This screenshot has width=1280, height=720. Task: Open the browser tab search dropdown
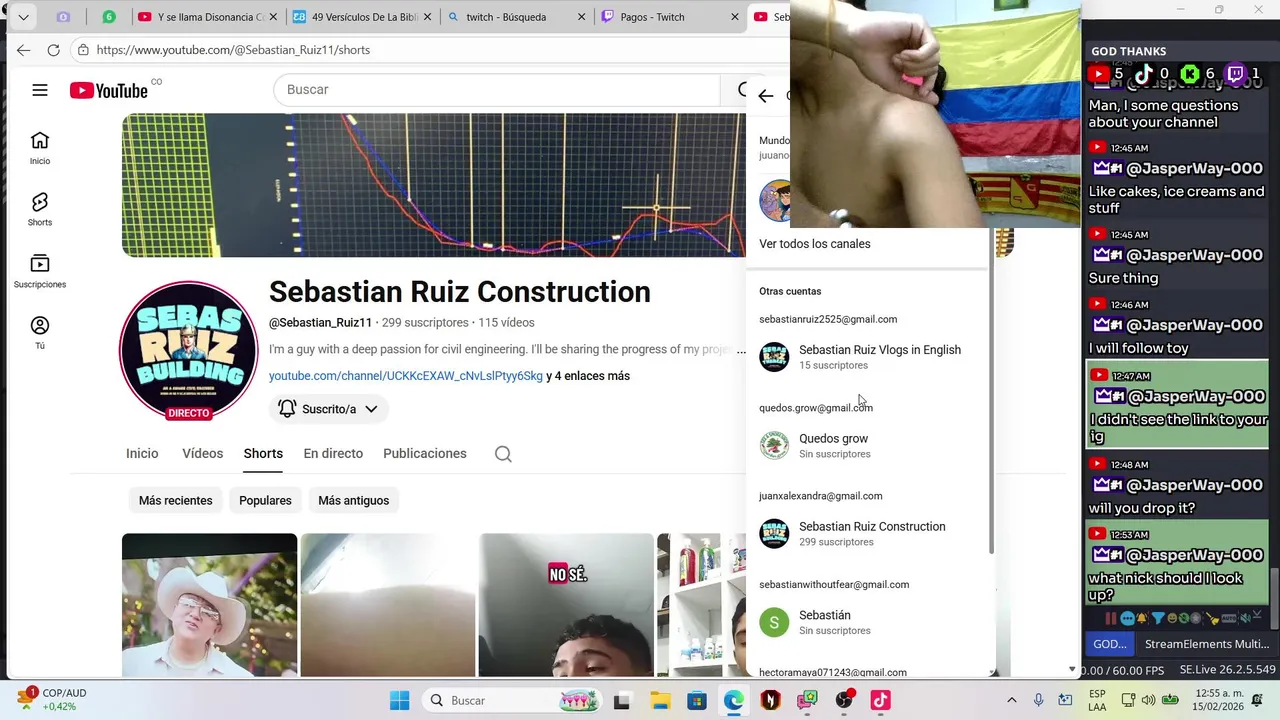(23, 17)
